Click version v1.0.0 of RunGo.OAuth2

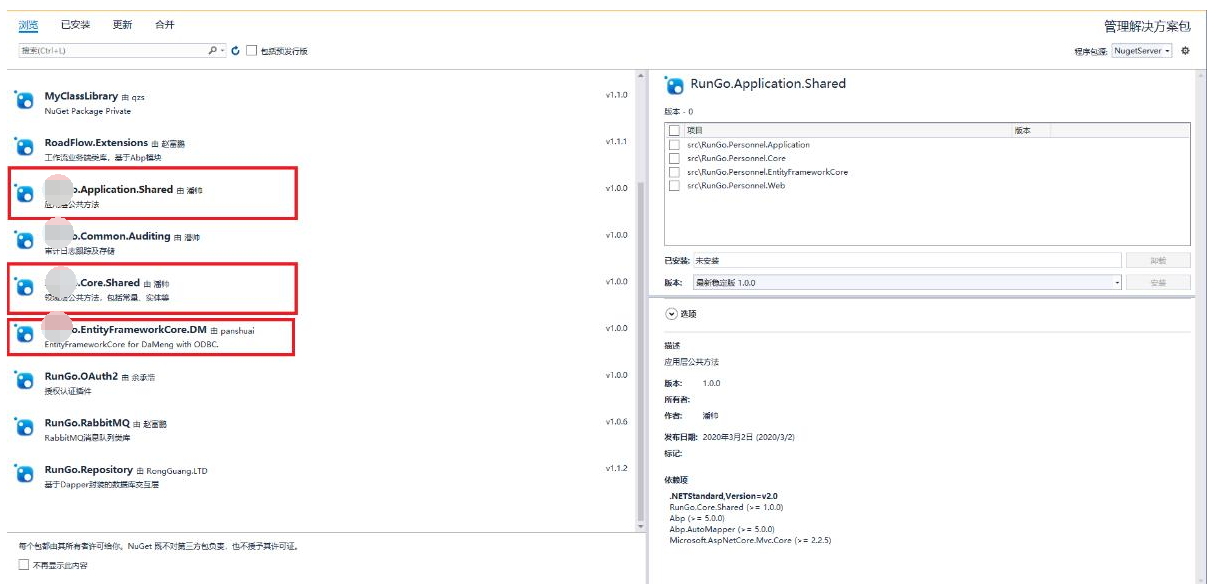[x=616, y=375]
